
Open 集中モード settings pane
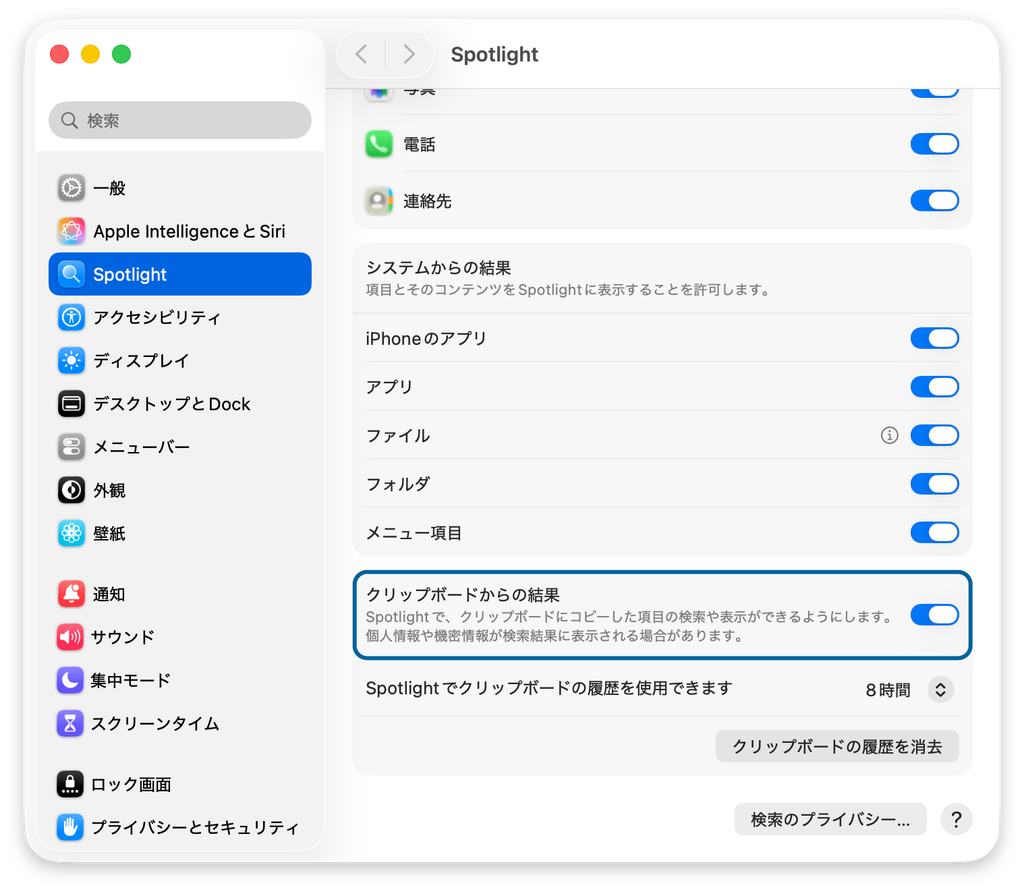pyautogui.click(x=180, y=680)
